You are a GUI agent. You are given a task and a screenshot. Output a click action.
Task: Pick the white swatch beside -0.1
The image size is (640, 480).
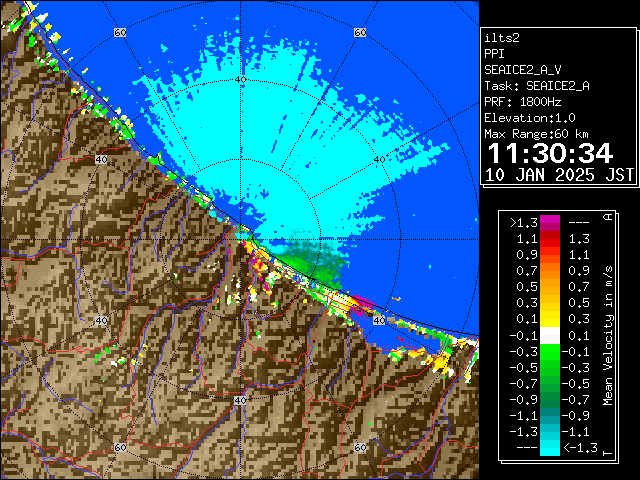click(550, 336)
